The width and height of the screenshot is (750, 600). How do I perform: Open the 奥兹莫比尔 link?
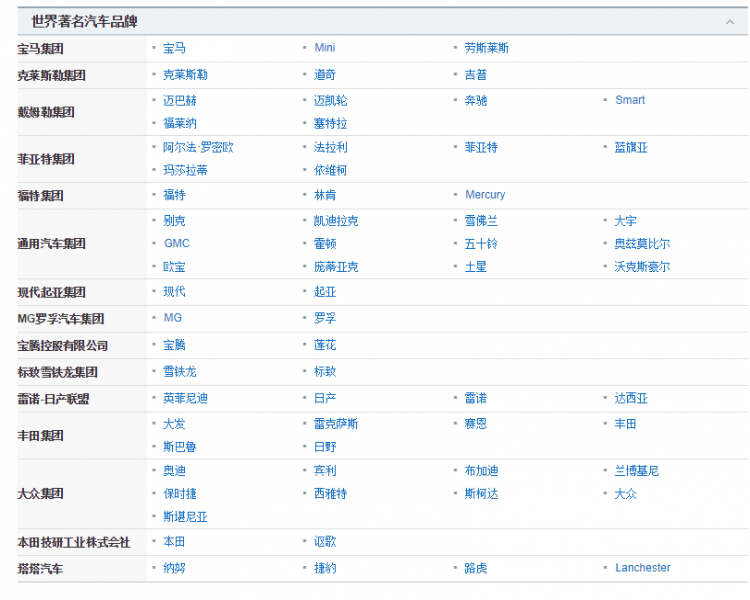[x=642, y=244]
